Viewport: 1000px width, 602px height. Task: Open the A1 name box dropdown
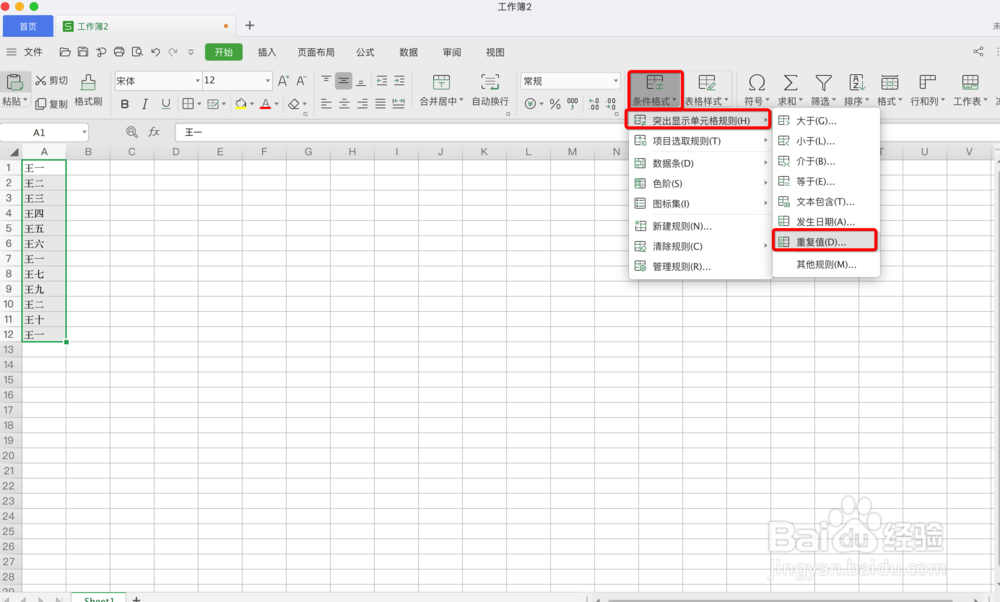point(84,133)
